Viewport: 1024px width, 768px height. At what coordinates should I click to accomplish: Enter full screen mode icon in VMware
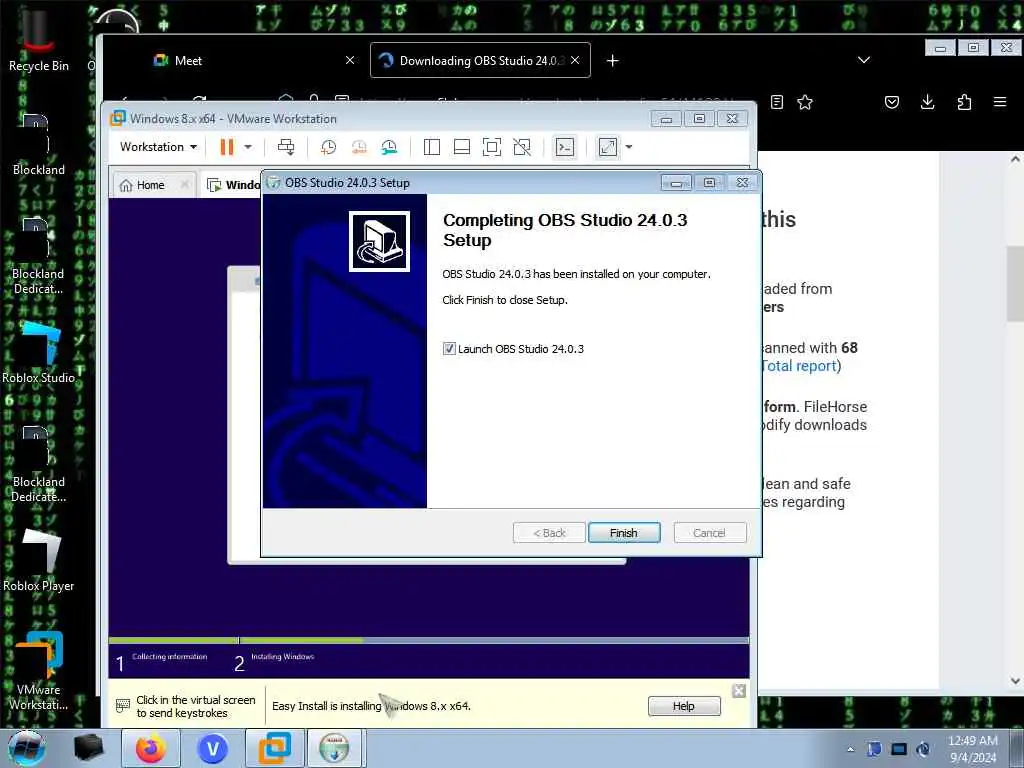492,147
